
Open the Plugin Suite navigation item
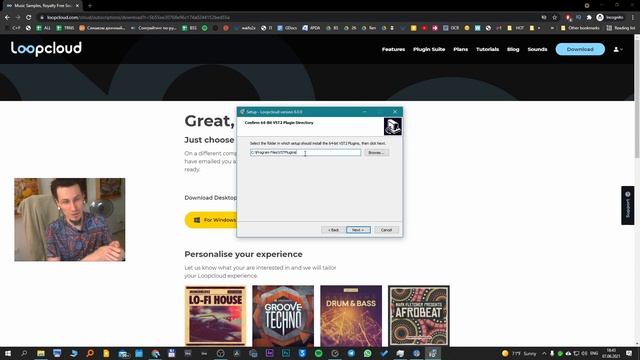(429, 49)
